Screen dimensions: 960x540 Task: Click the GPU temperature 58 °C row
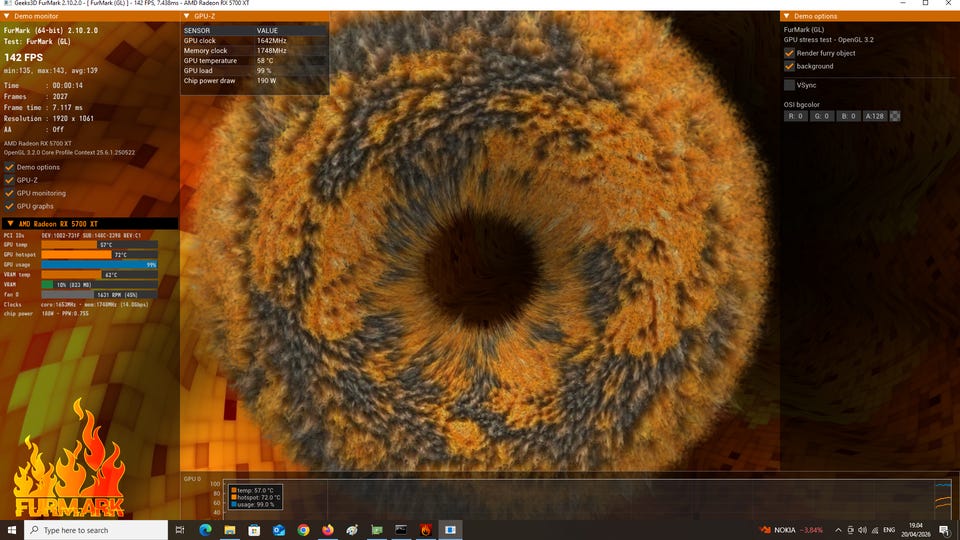point(255,61)
